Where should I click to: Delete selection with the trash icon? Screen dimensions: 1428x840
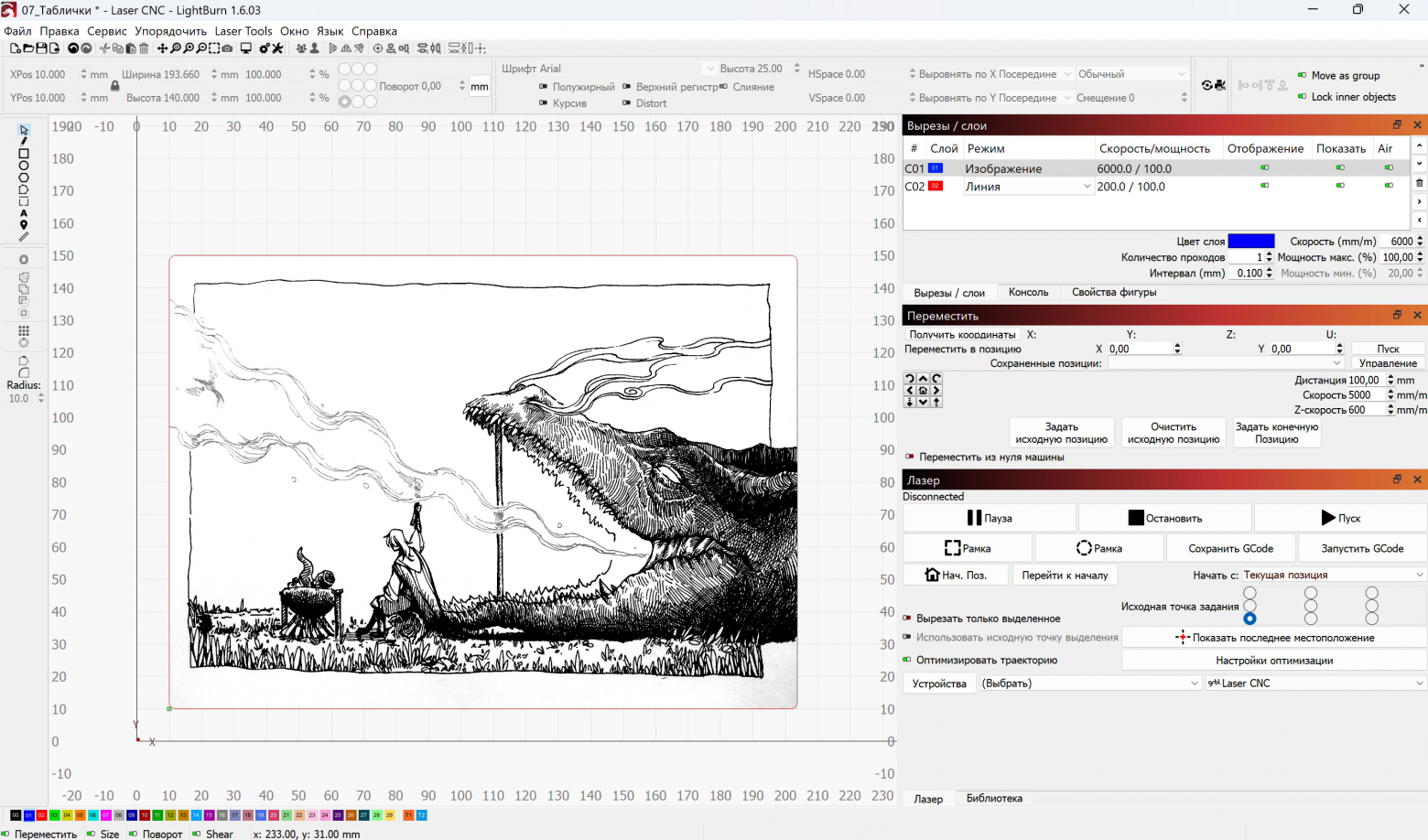pyautogui.click(x=144, y=48)
